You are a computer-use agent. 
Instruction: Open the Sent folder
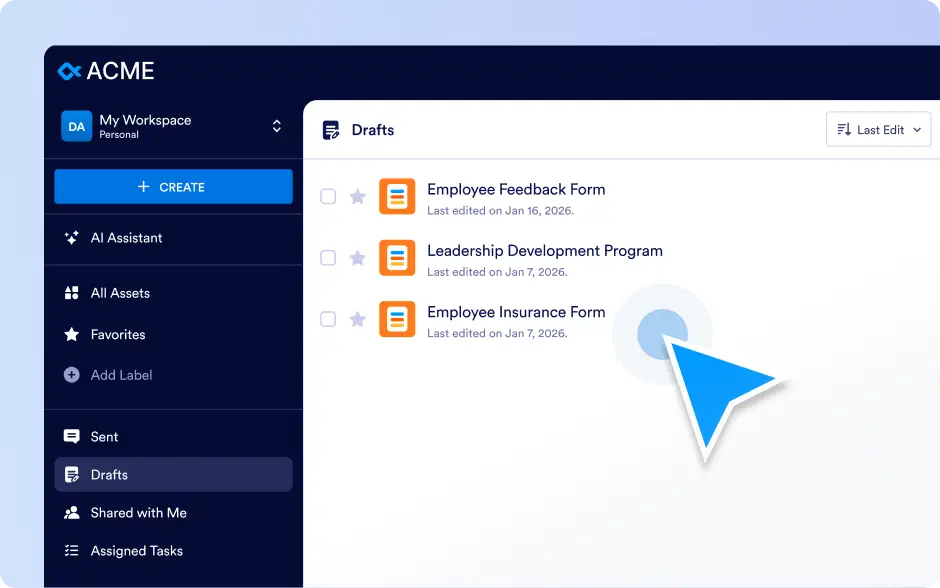click(x=173, y=437)
